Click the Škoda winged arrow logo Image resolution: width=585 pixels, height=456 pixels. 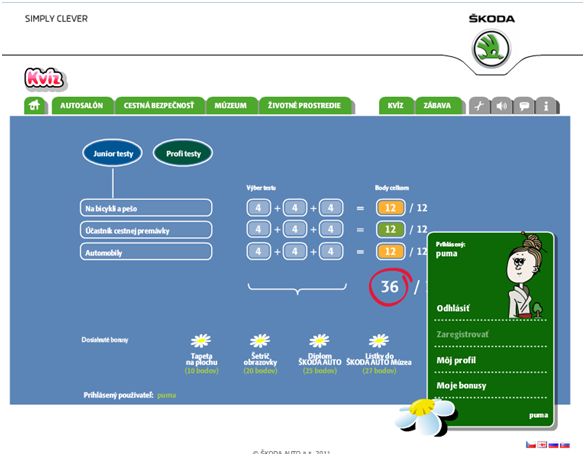point(492,49)
